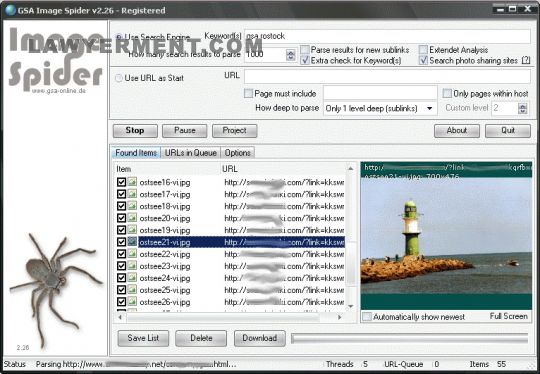
Task: Open the How deep to parse dropdown
Action: [429, 108]
